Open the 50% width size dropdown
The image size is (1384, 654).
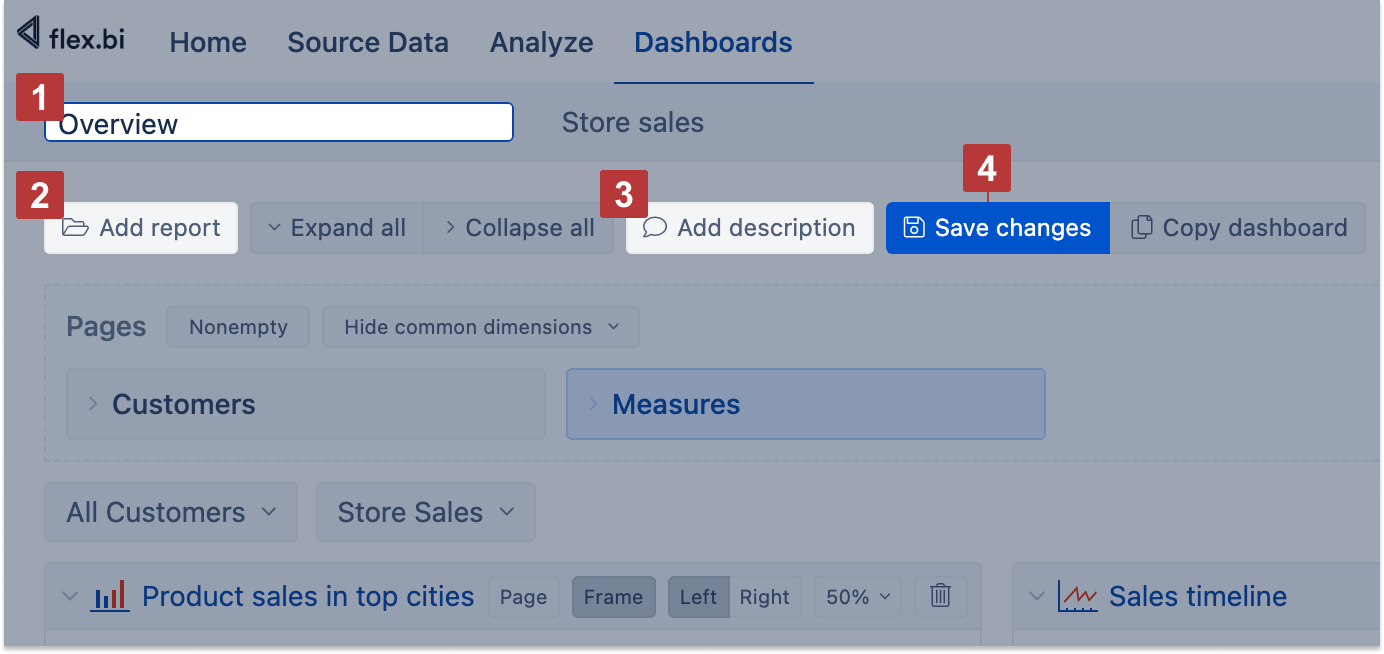pos(857,596)
